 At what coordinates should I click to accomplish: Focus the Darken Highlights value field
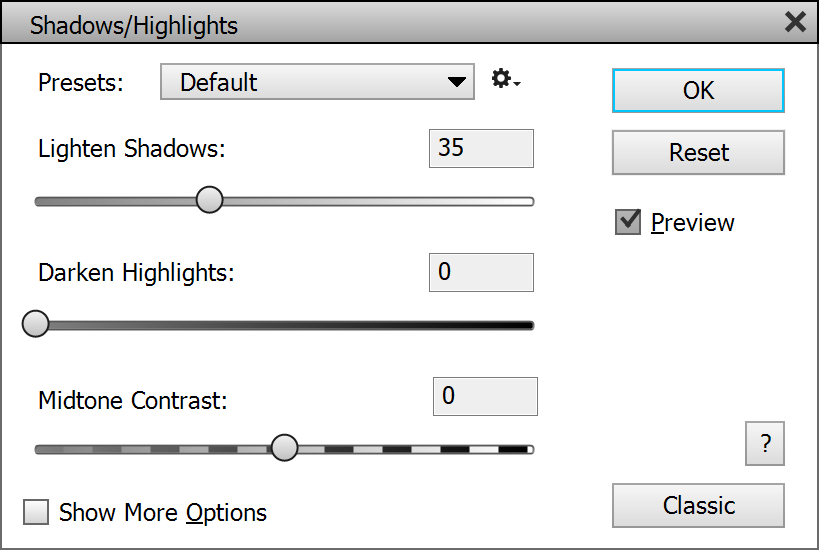481,272
